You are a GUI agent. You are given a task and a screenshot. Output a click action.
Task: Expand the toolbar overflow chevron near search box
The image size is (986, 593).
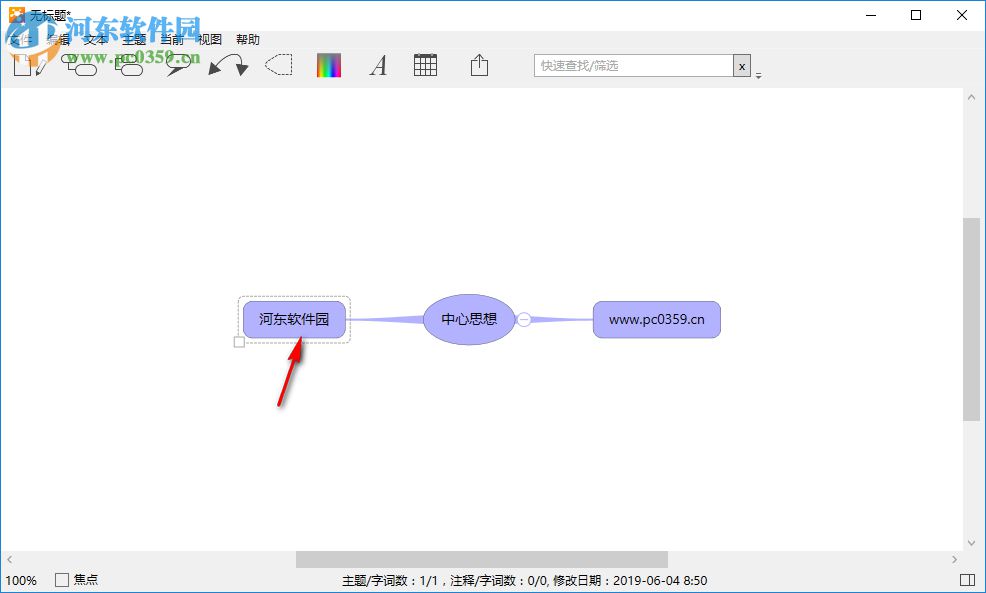point(758,74)
